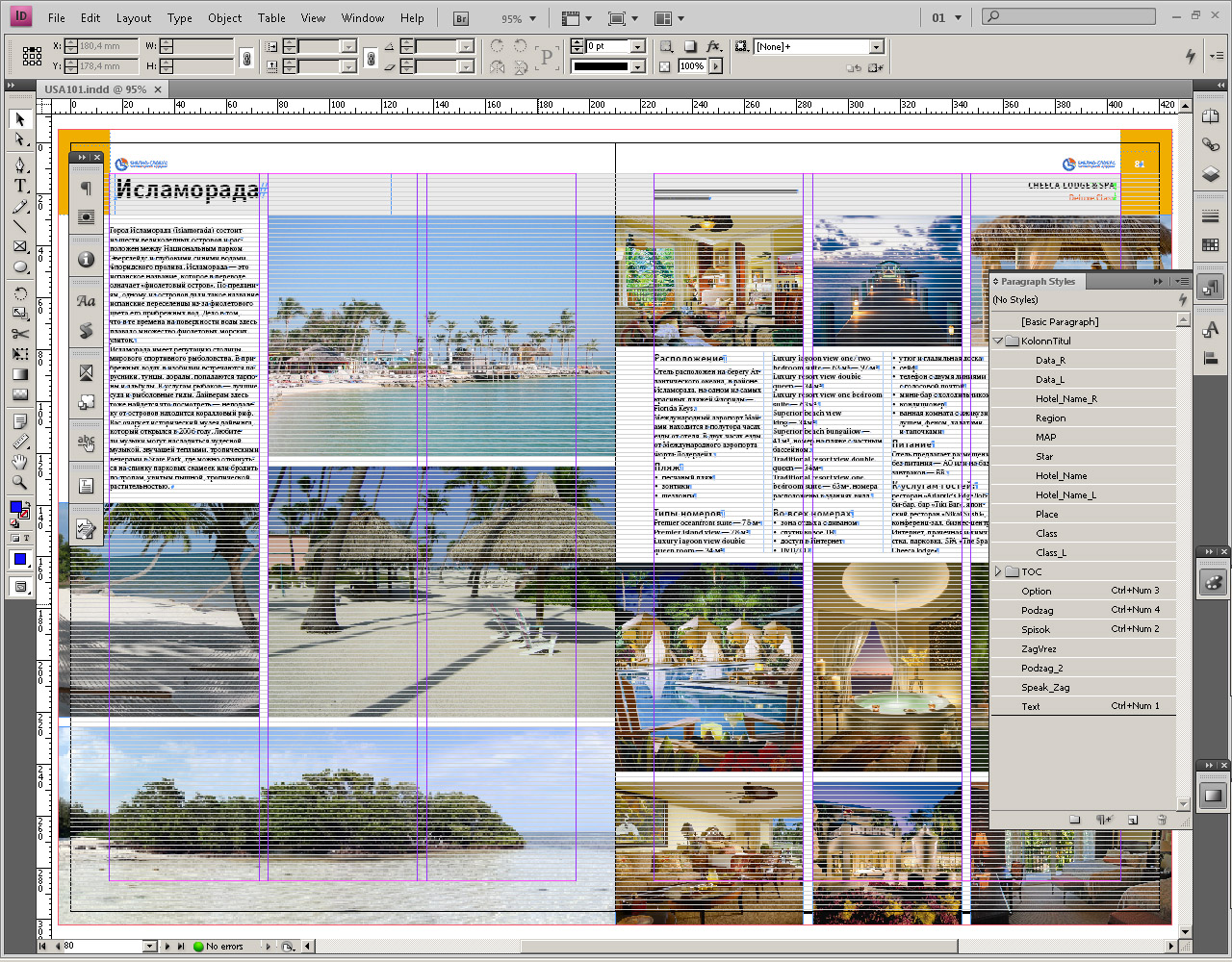Open the Layout menu
Screen dimensions: 1232x962
(x=133, y=18)
